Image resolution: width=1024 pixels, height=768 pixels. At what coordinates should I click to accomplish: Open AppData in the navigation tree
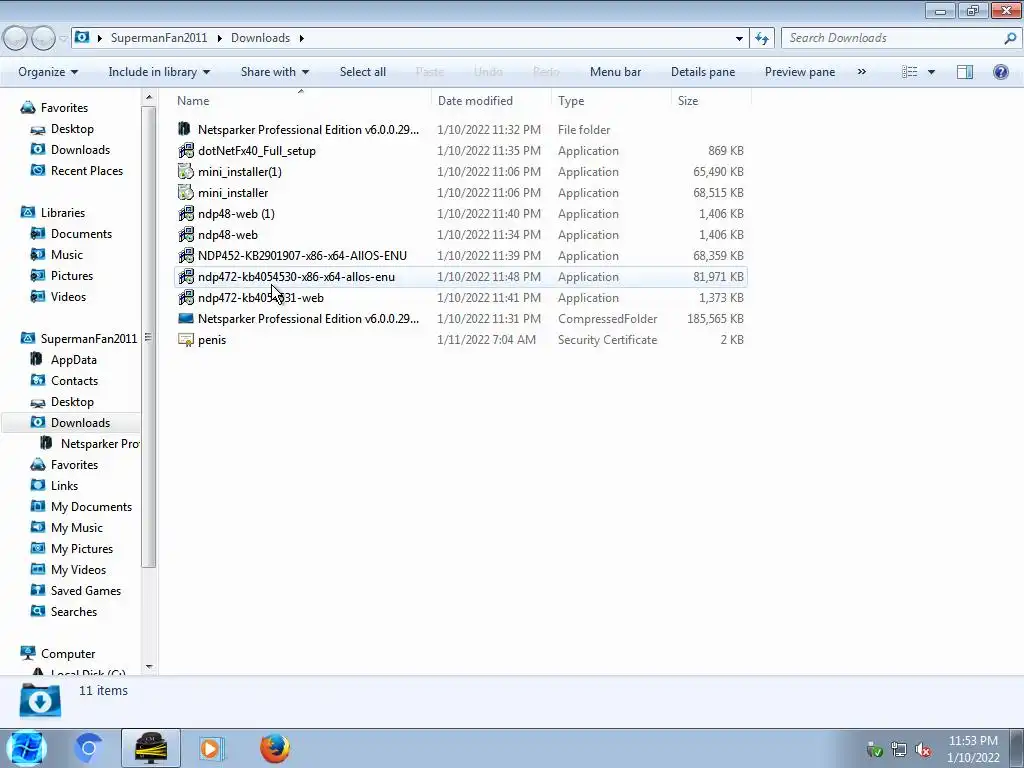(73, 360)
